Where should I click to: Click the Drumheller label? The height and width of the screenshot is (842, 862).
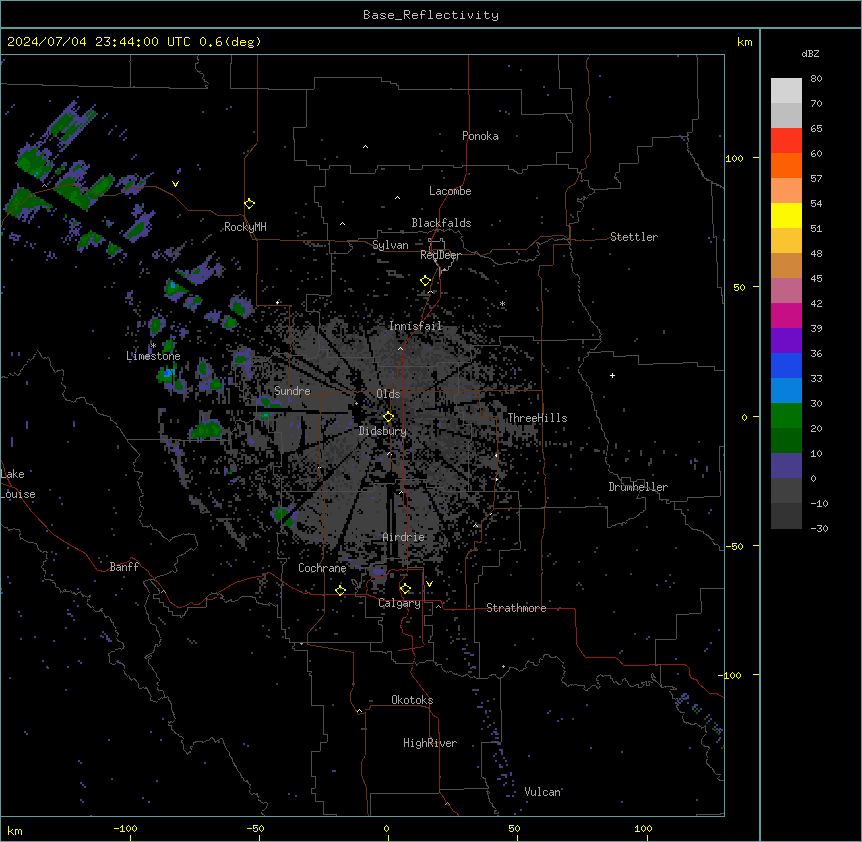click(x=638, y=487)
